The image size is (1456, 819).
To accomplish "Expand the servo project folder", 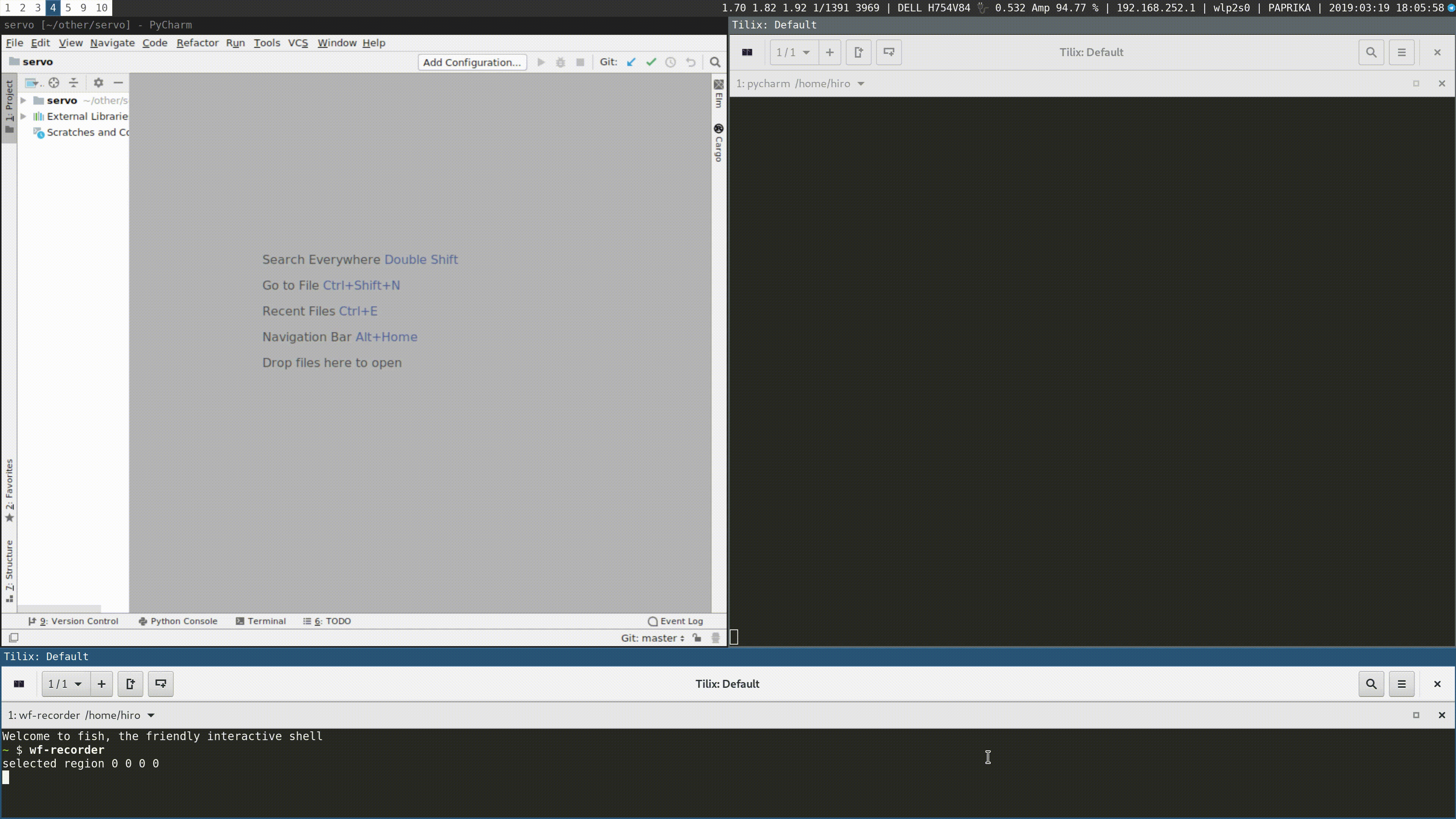I will tap(23, 100).
